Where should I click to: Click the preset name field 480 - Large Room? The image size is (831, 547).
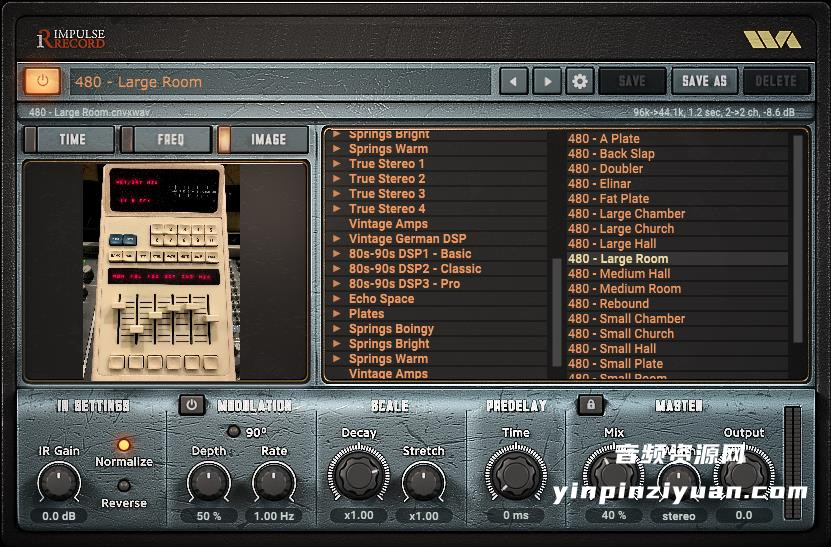(x=280, y=82)
